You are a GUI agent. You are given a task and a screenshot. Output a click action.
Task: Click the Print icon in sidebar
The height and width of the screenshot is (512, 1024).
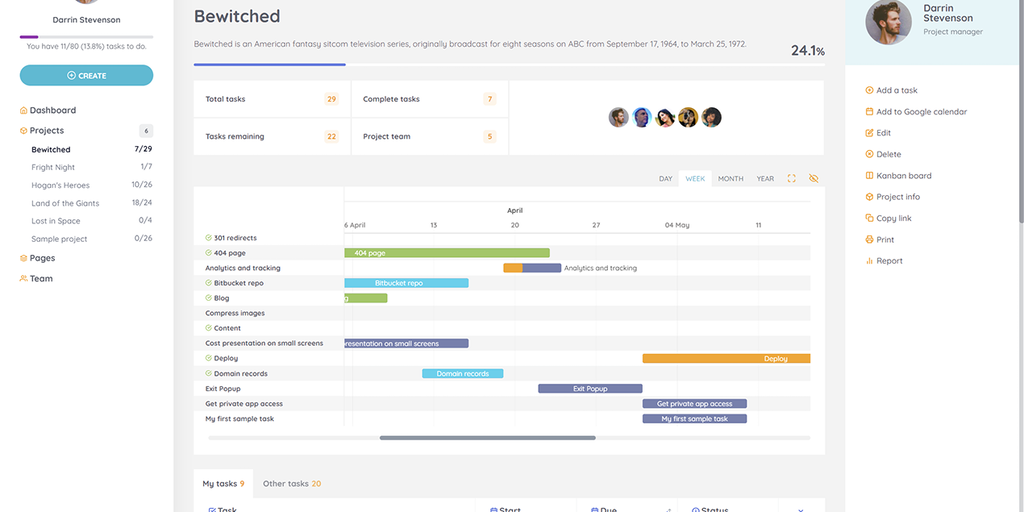(x=869, y=240)
